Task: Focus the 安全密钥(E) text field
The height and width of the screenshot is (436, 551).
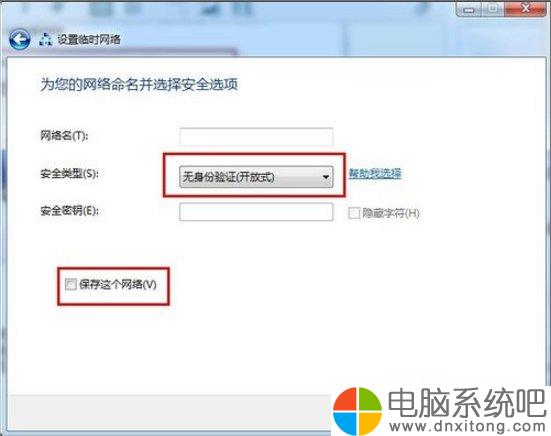Action: click(x=256, y=212)
